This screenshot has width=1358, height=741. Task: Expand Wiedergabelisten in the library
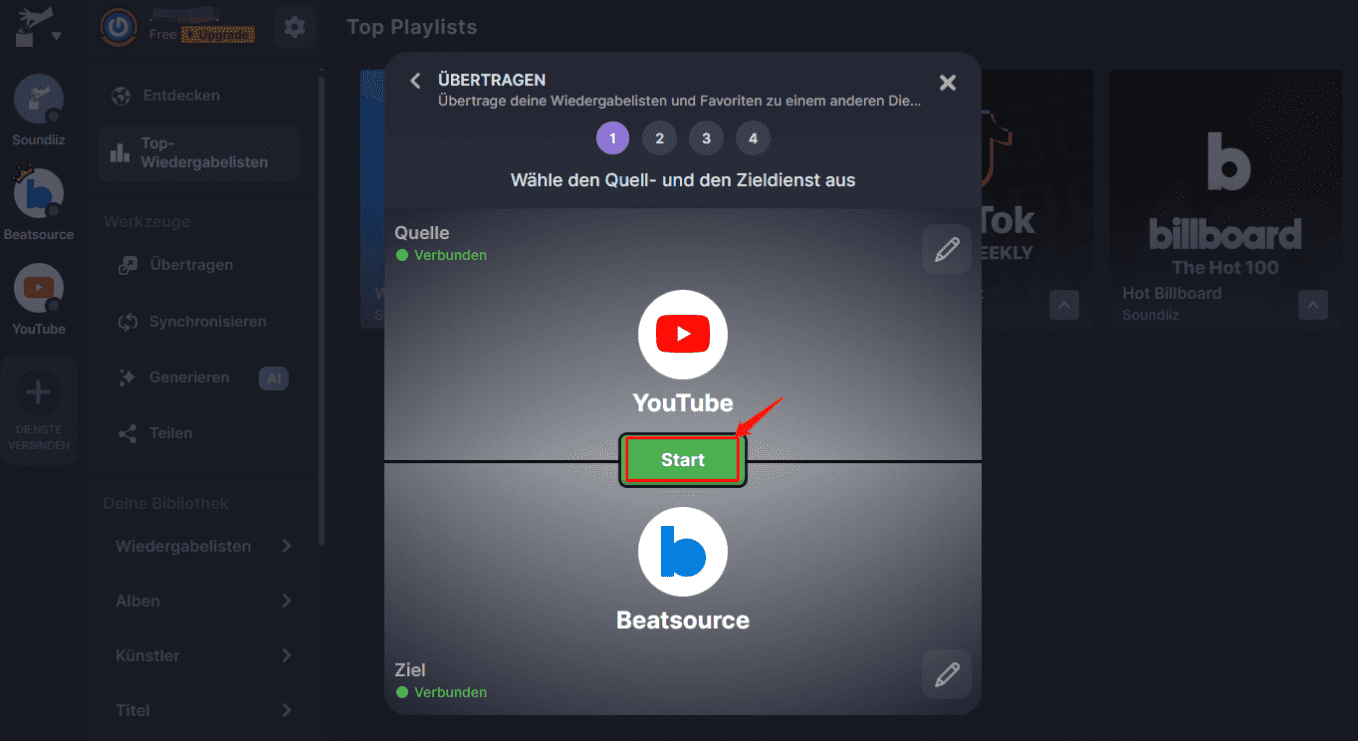point(203,546)
